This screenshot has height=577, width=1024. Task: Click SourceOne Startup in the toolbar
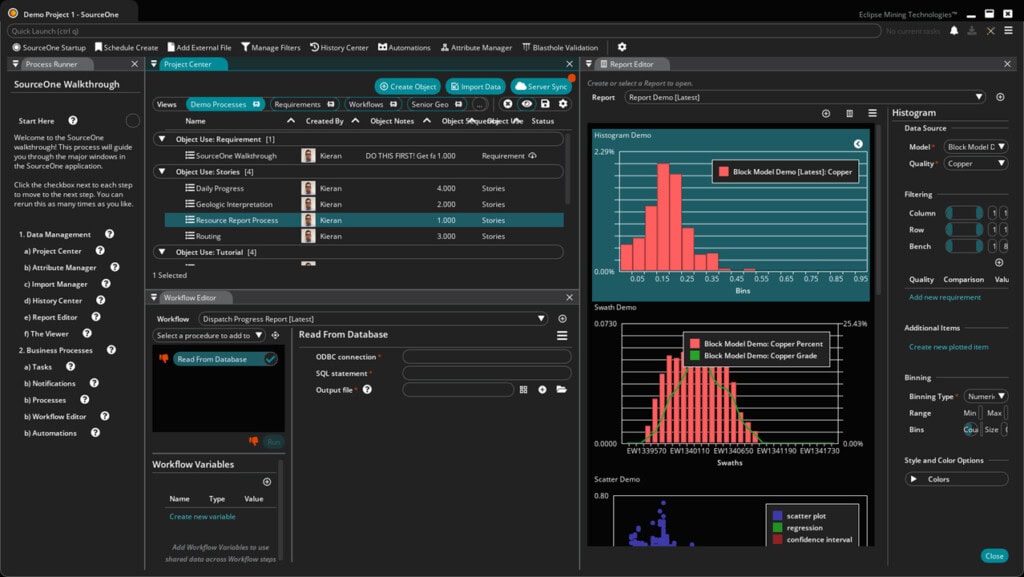point(49,47)
